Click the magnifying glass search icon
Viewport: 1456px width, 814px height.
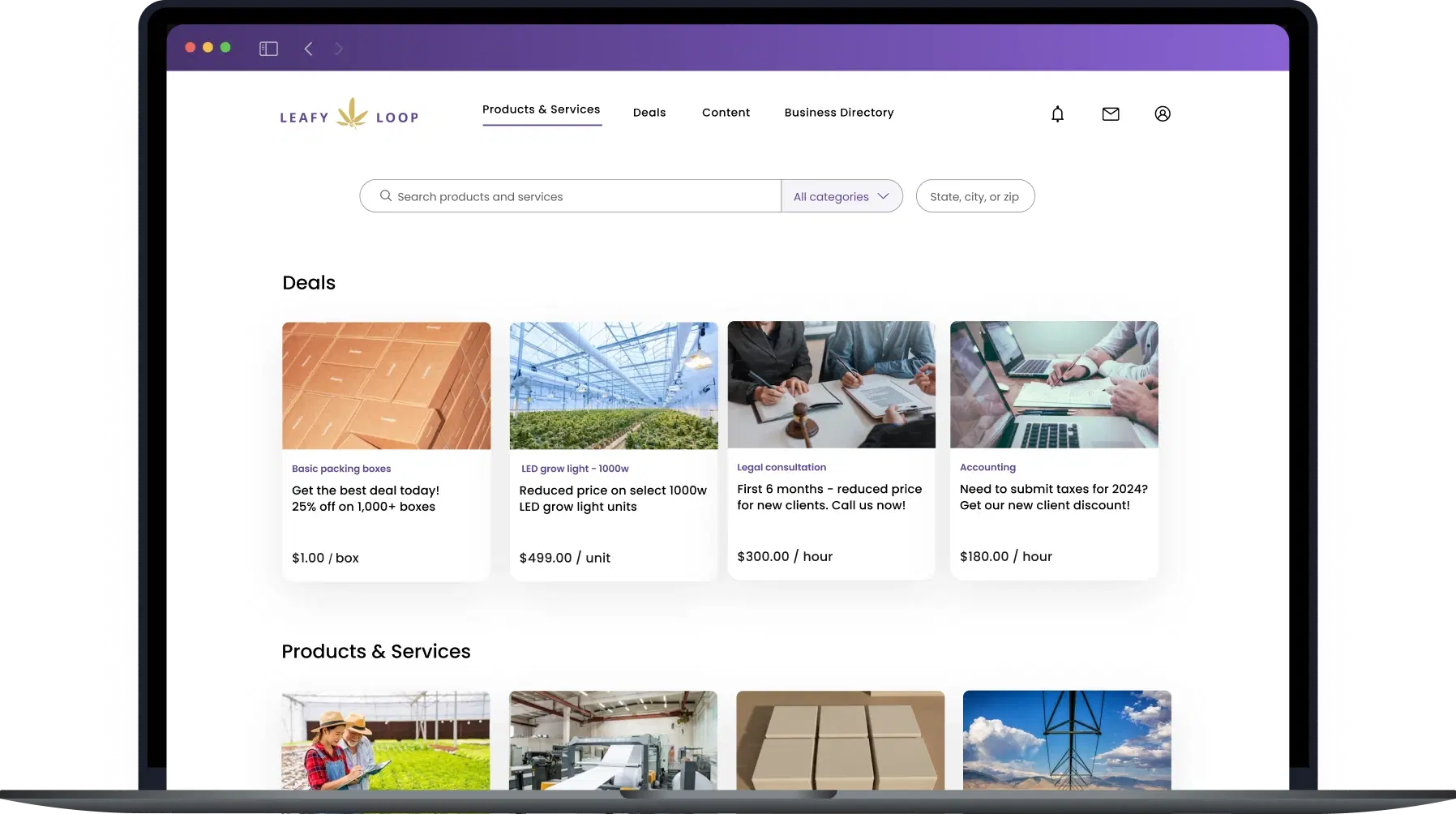(386, 196)
